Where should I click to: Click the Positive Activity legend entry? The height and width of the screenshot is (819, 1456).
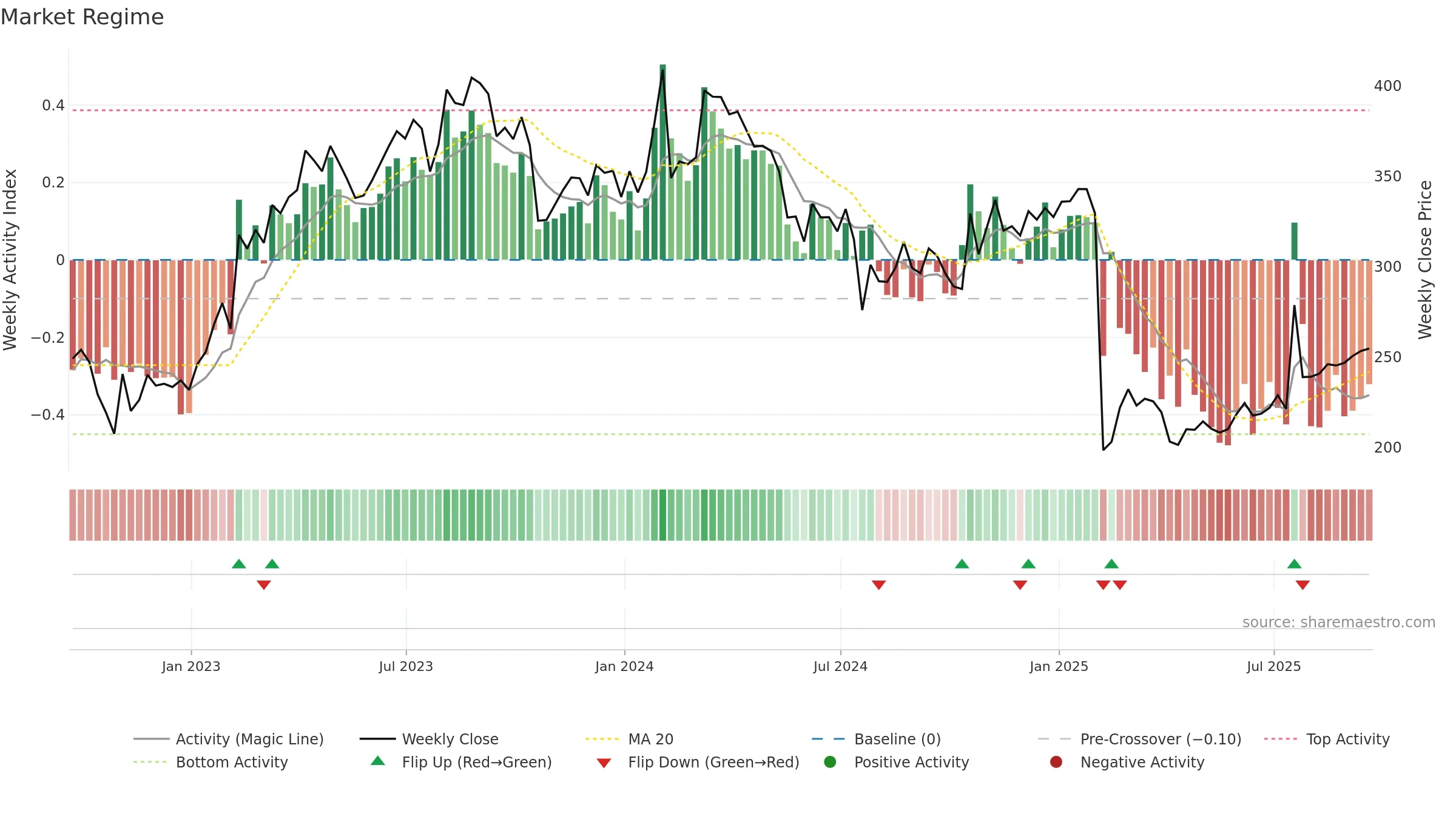pos(897,762)
